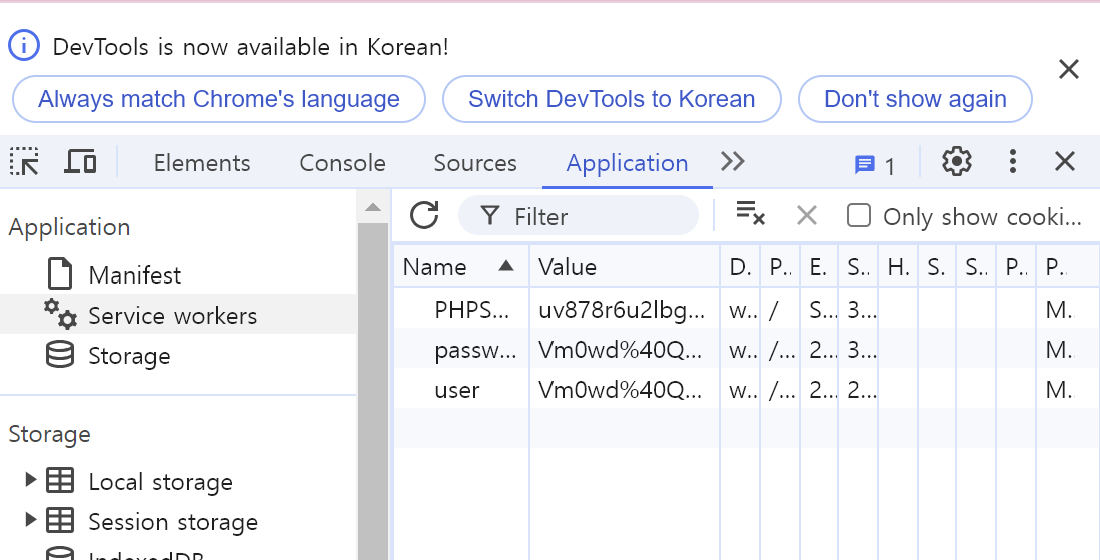The width and height of the screenshot is (1100, 560).
Task: Clear all cookies icon
Action: 750,213
